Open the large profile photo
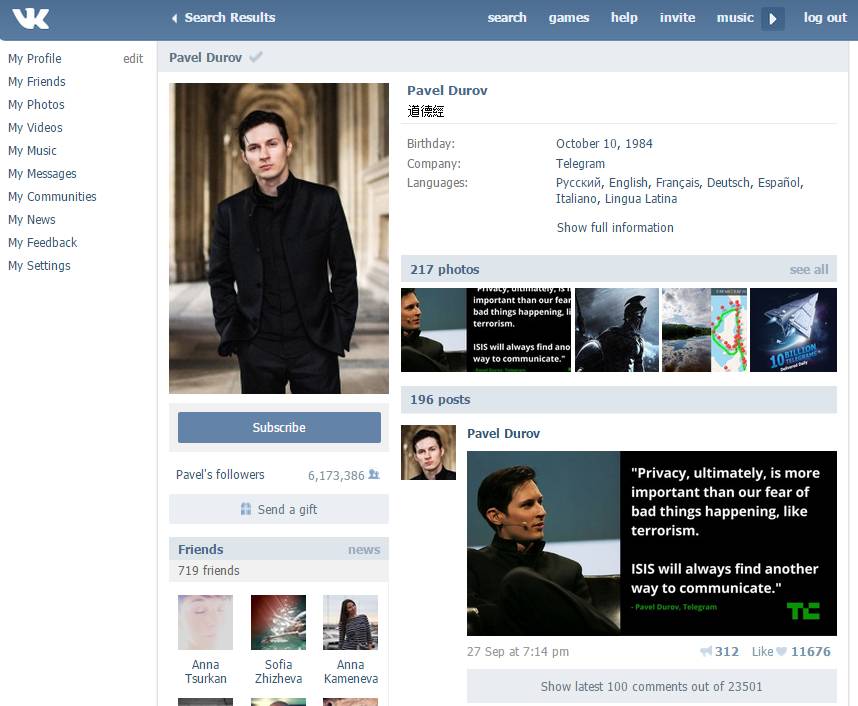The image size is (858, 706). click(279, 238)
